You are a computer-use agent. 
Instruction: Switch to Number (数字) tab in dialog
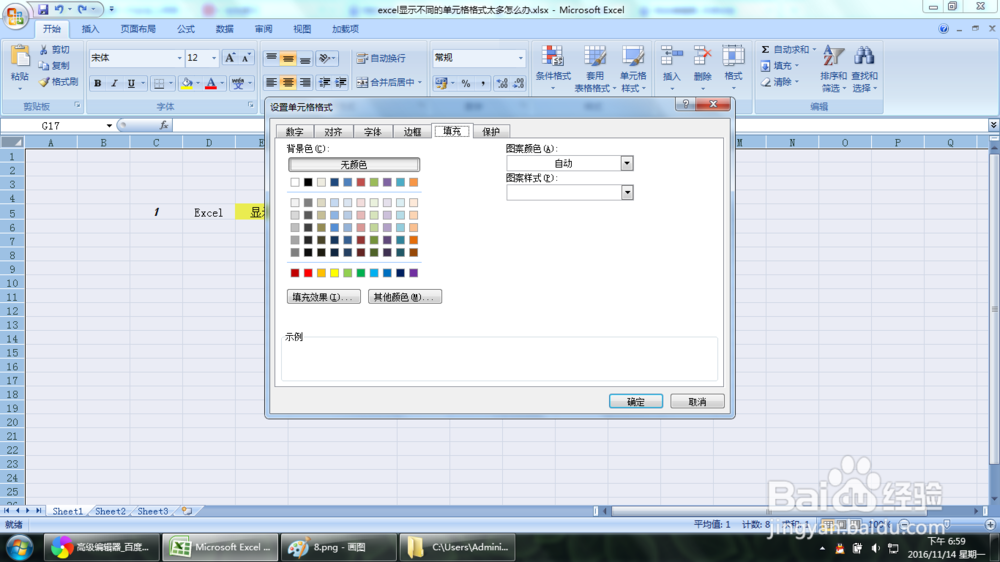(294, 131)
